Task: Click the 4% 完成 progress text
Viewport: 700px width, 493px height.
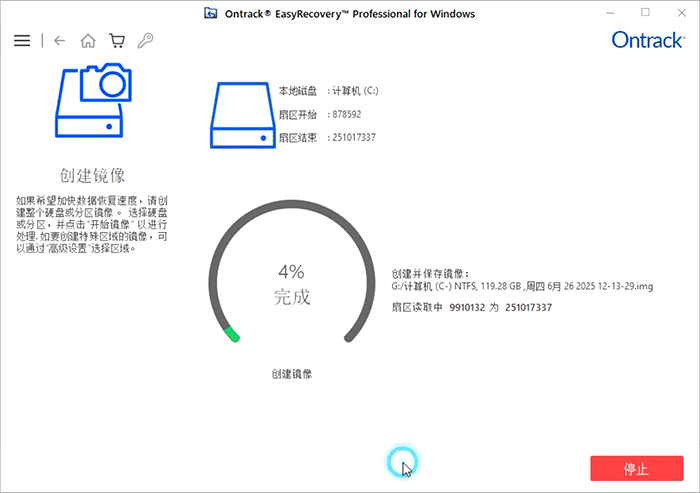Action: (292, 284)
